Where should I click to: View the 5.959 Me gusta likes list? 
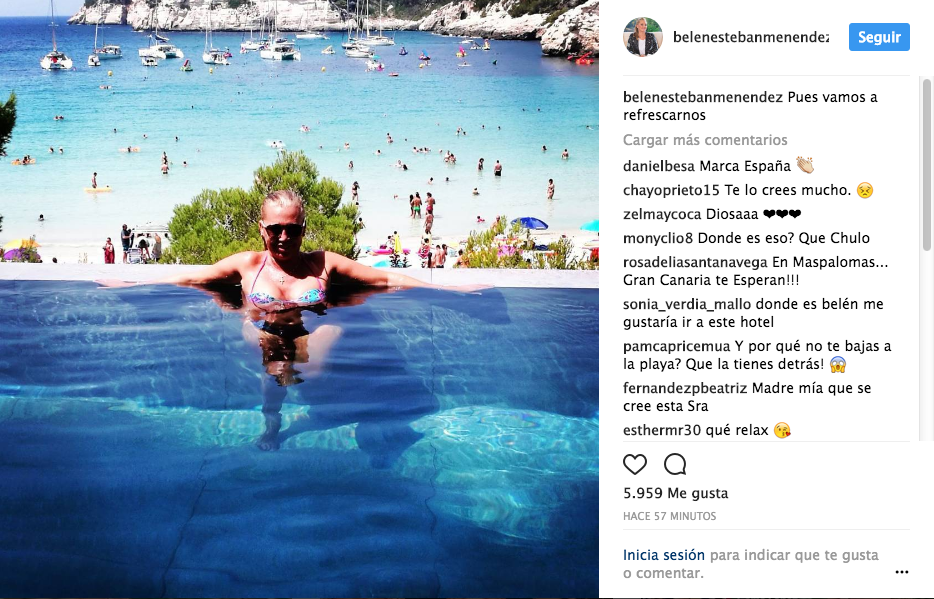click(675, 493)
